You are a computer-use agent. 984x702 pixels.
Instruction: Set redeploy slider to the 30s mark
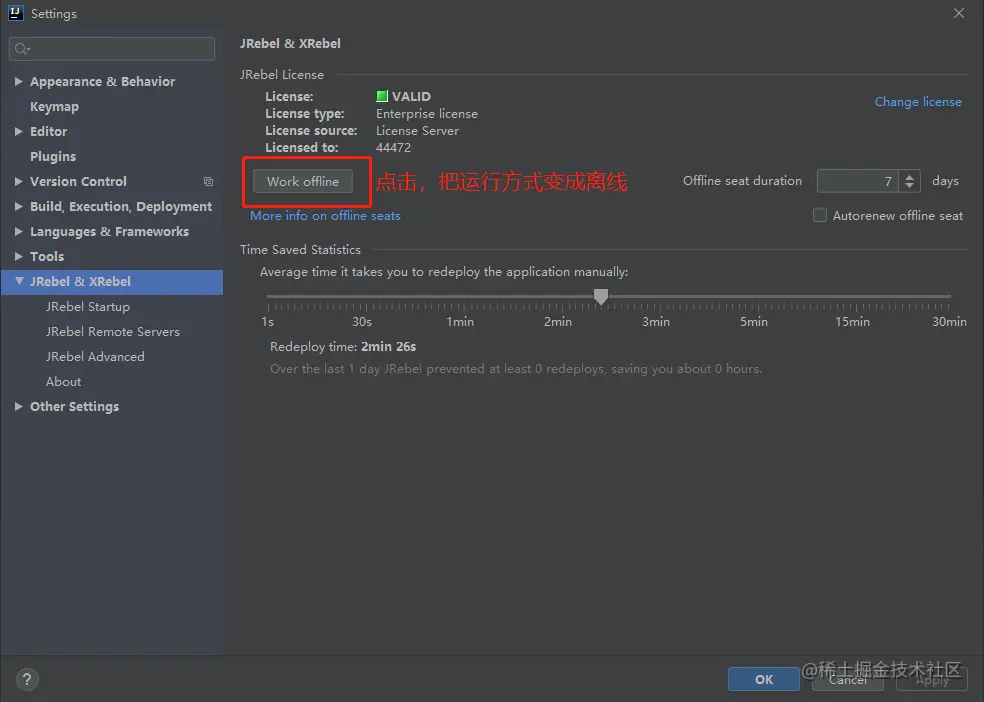click(x=366, y=296)
